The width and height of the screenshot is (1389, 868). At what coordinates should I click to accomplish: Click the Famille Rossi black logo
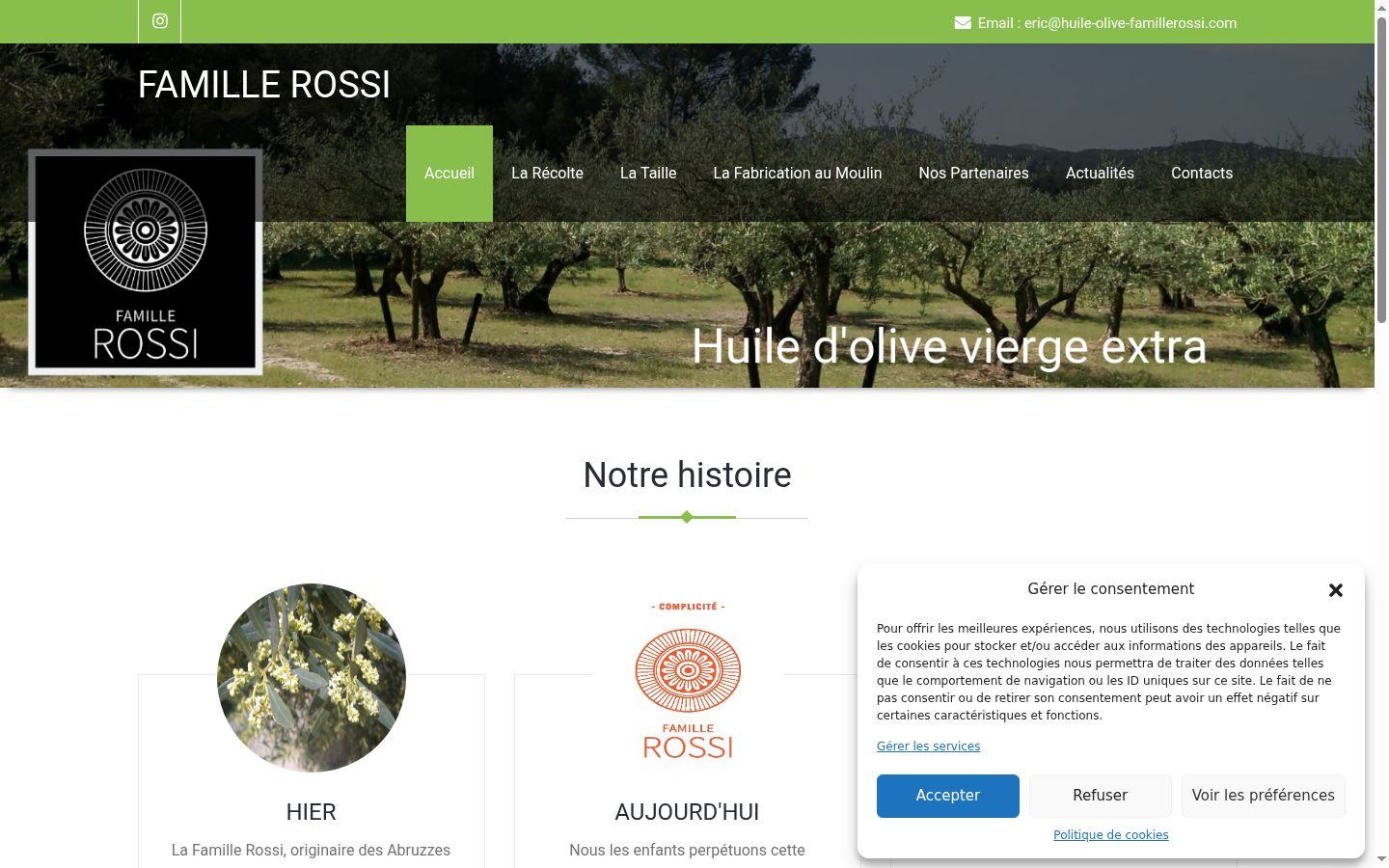coord(146,261)
